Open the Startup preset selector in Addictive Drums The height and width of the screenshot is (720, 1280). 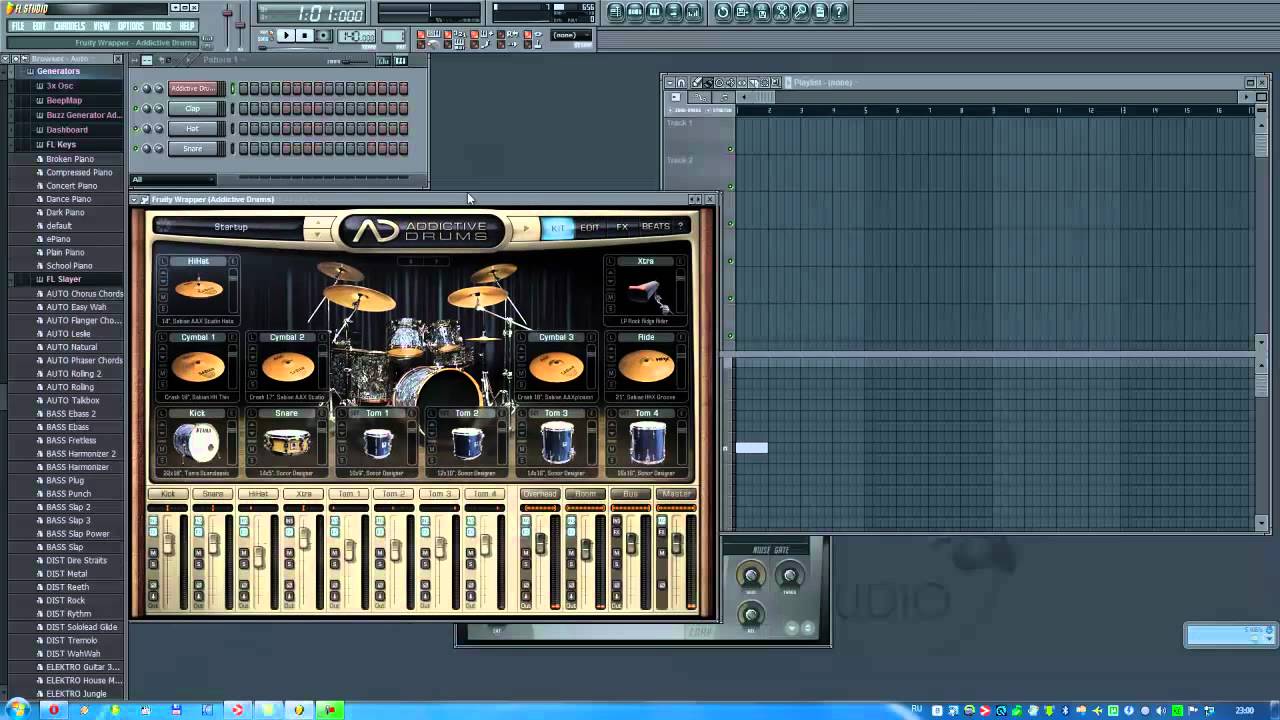tap(231, 227)
